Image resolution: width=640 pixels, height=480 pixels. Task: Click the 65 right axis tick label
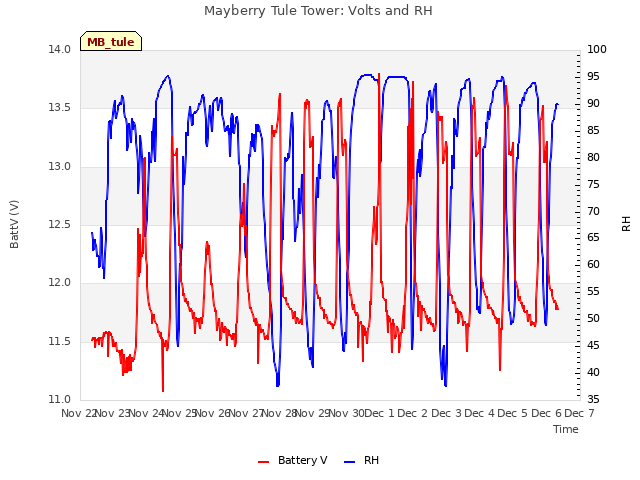(593, 238)
